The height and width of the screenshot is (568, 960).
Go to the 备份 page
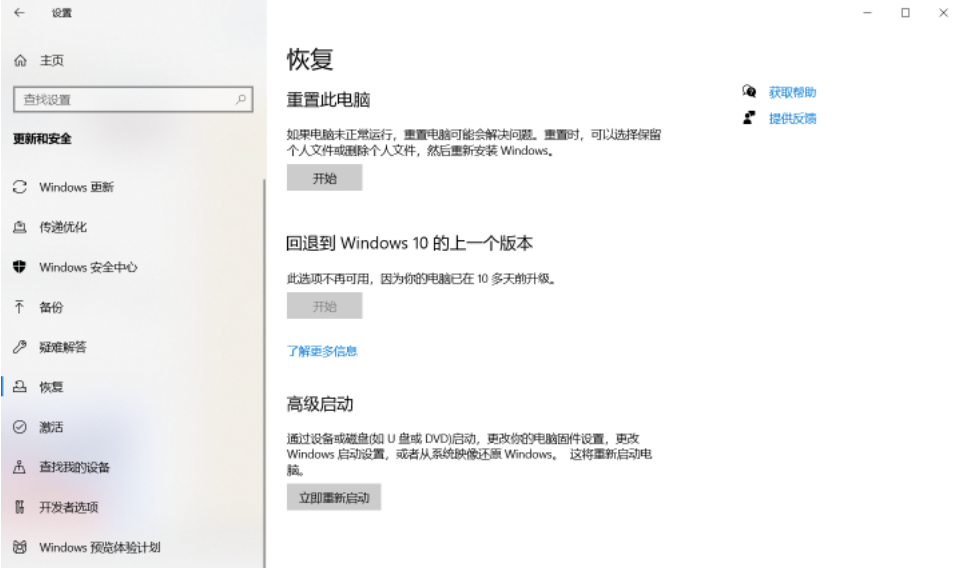[51, 307]
